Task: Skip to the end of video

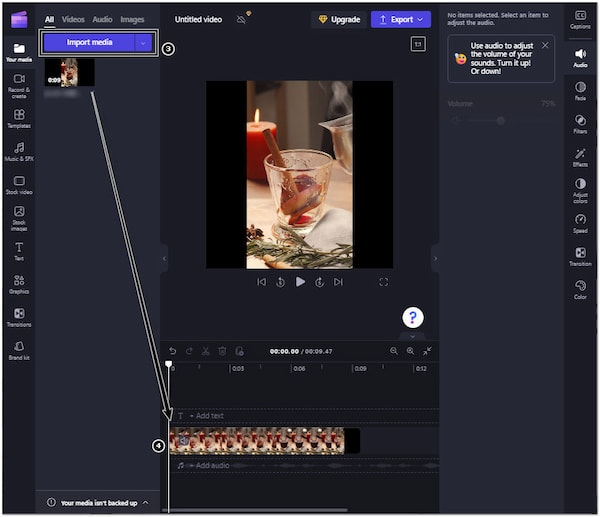Action: 338,282
